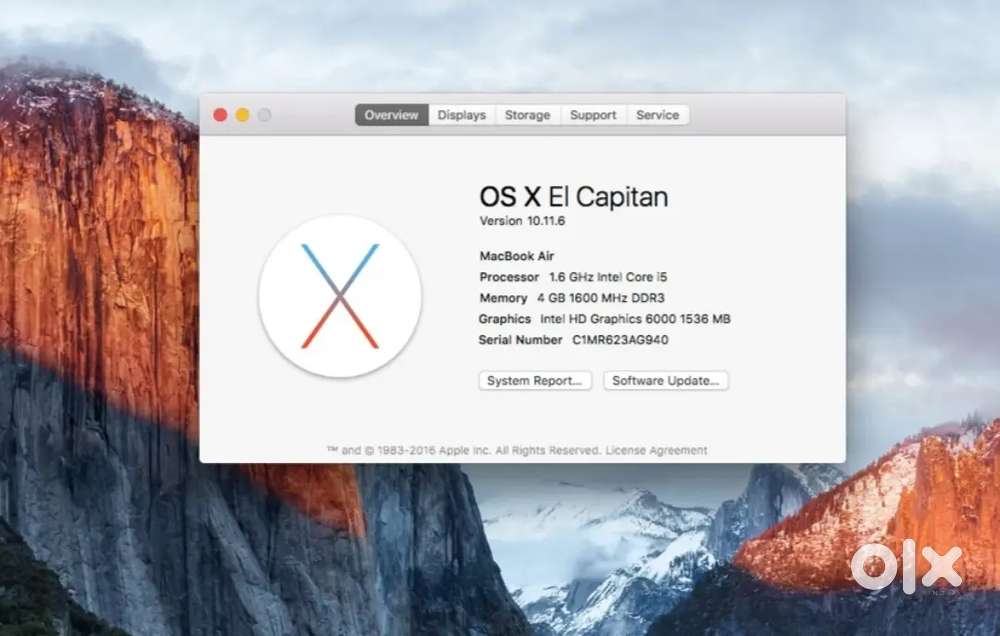Open the Storage tab
This screenshot has height=636, width=1000.
click(x=527, y=115)
